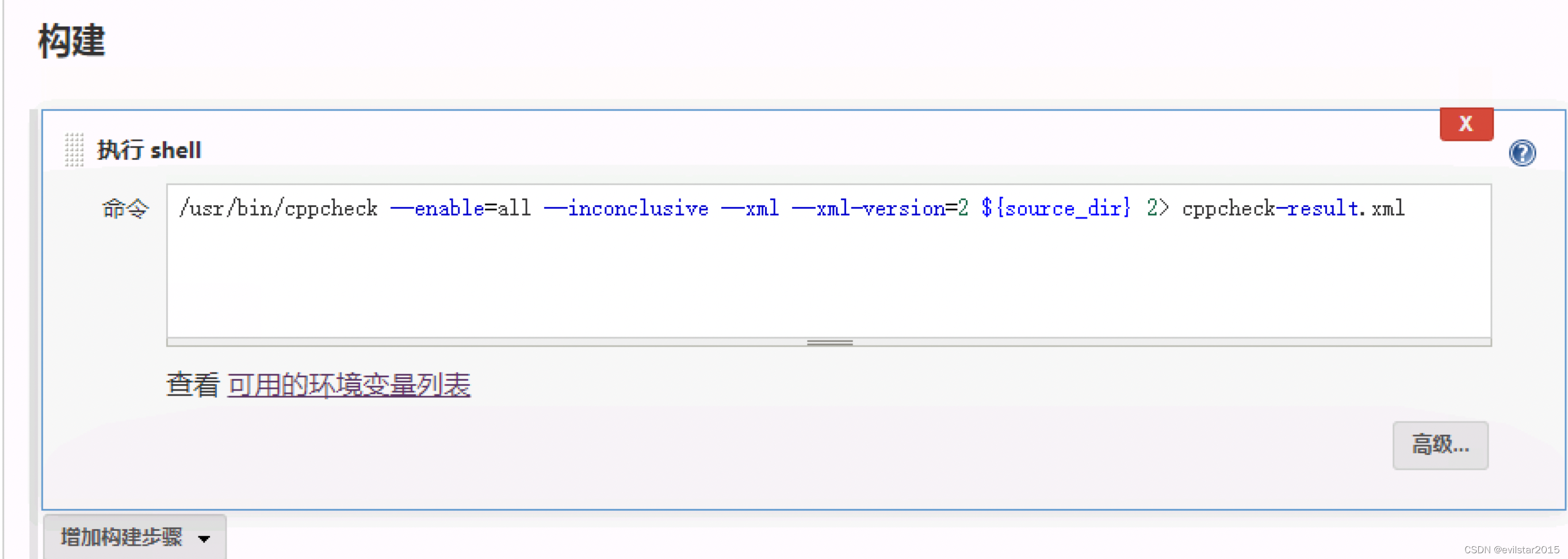Click the 高级... button

coord(1440,445)
